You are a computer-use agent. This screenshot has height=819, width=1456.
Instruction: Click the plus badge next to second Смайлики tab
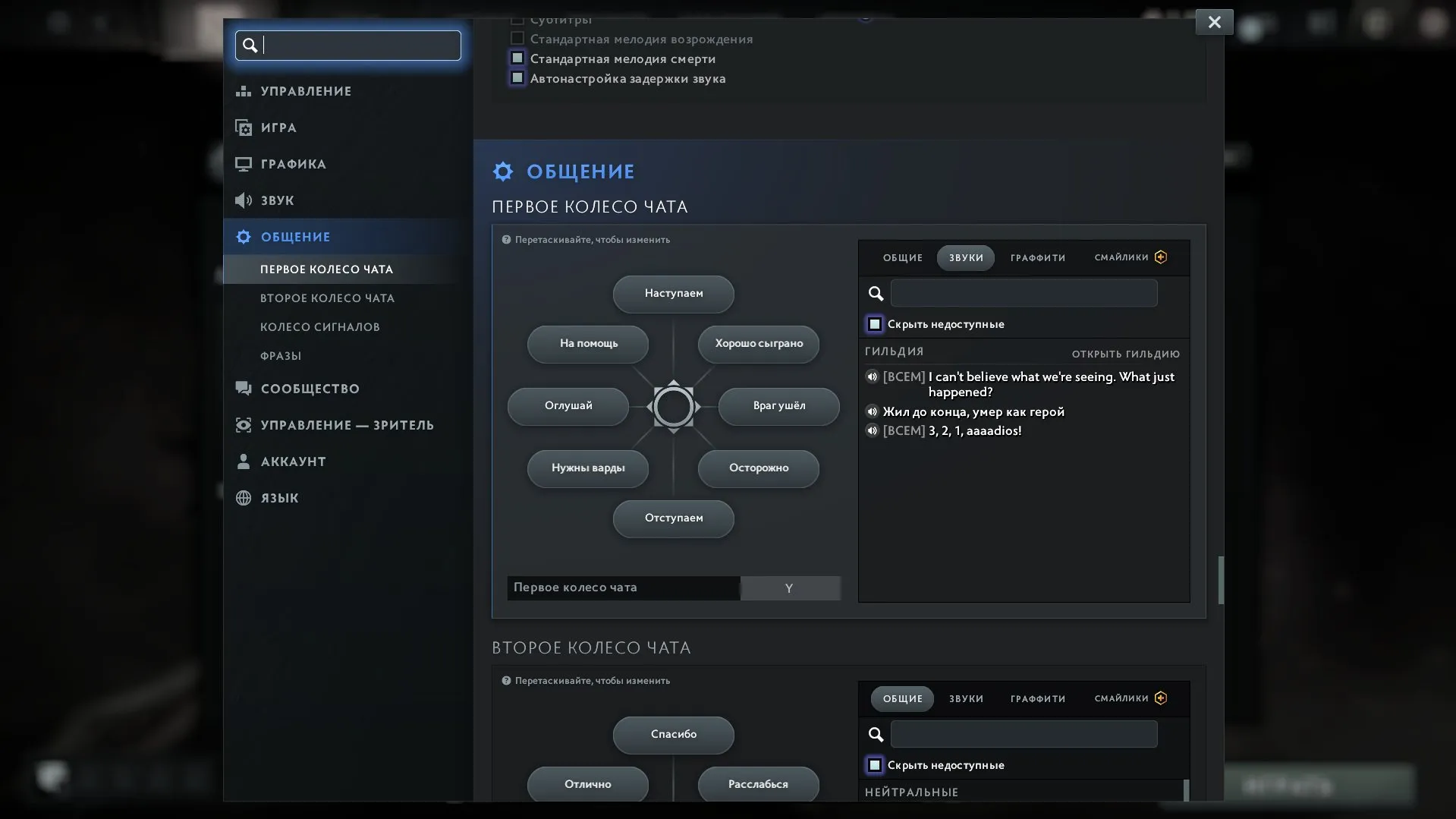1161,698
